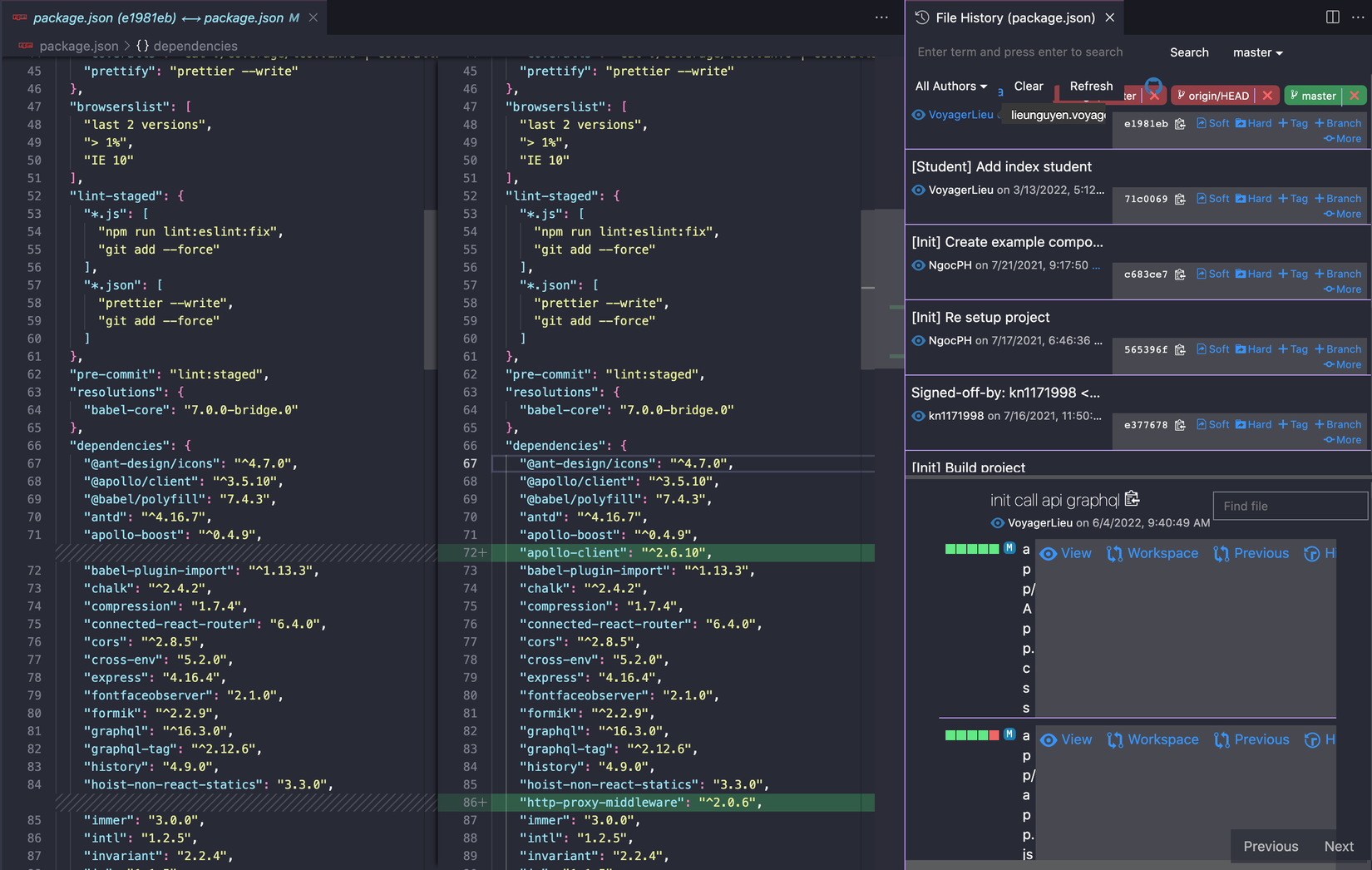The image size is (1372, 870).
Task: Click Soft reset for commit e1981eb
Action: point(1213,123)
